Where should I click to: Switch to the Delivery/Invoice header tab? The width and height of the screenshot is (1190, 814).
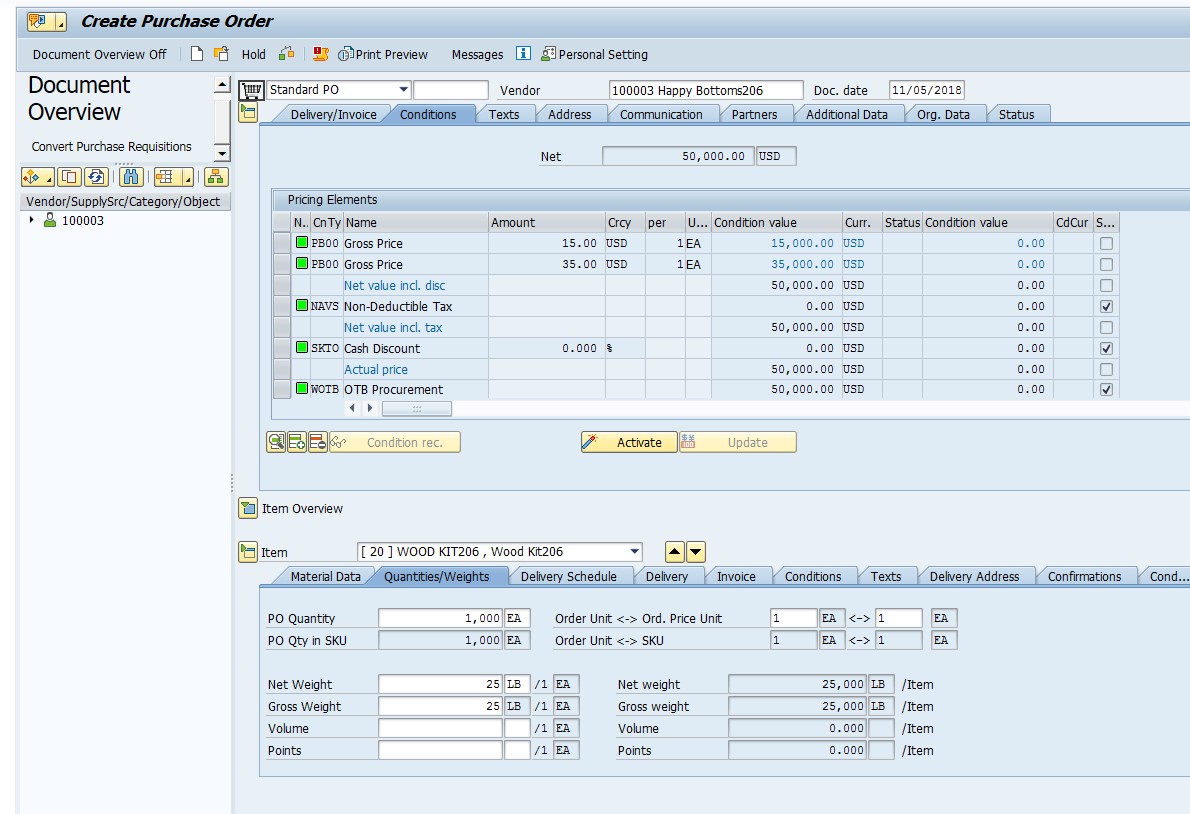(333, 114)
